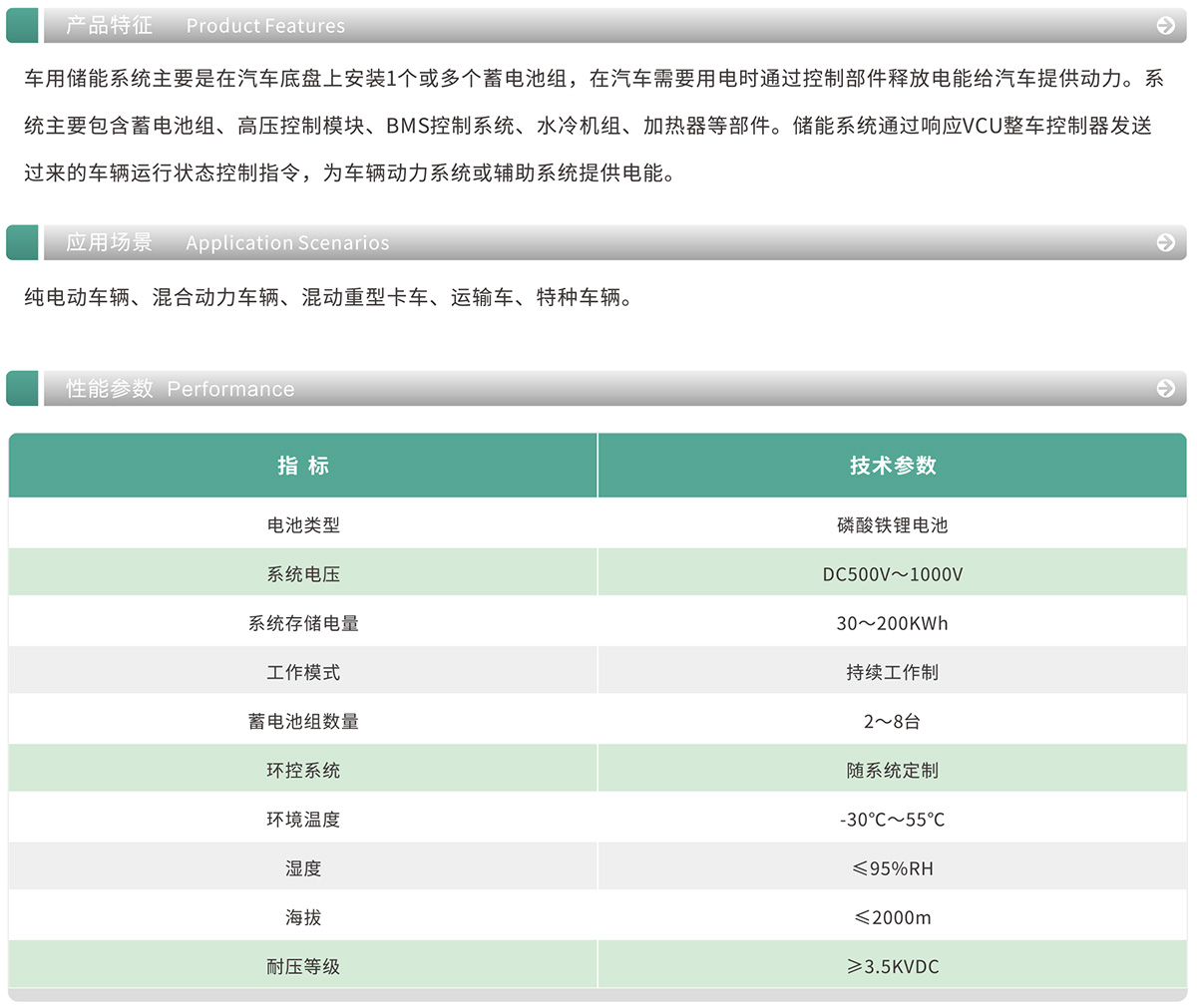
Task: Select the Product Features header title
Action: click(205, 26)
